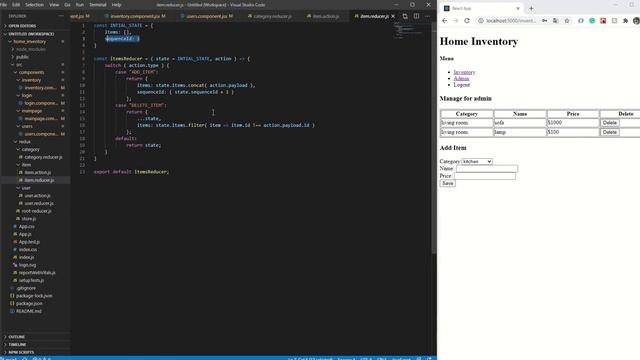Expand the Open Editors section
The height and width of the screenshot is (360, 640).
tap(22, 26)
